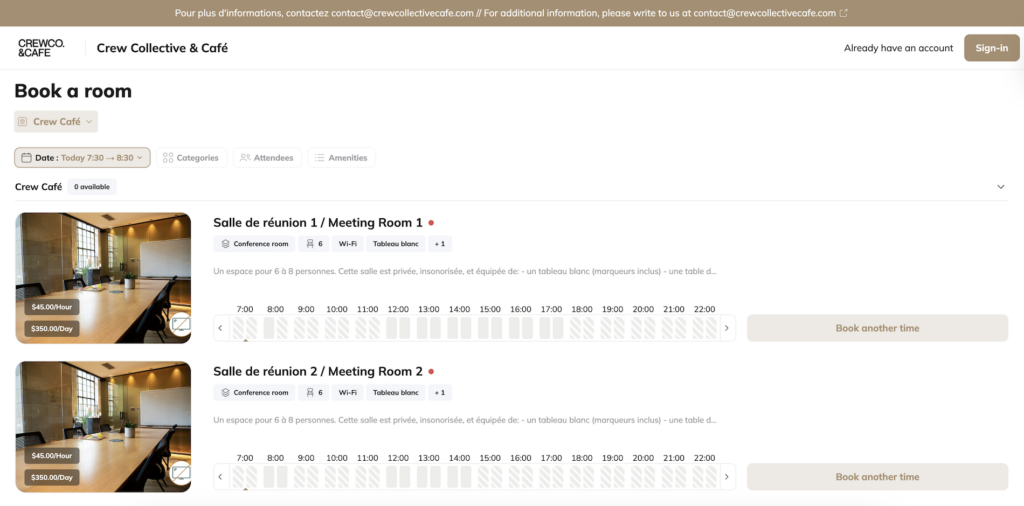The width and height of the screenshot is (1024, 506).
Task: Click the 6 seats tag for Meeting Room 2
Action: coord(313,392)
